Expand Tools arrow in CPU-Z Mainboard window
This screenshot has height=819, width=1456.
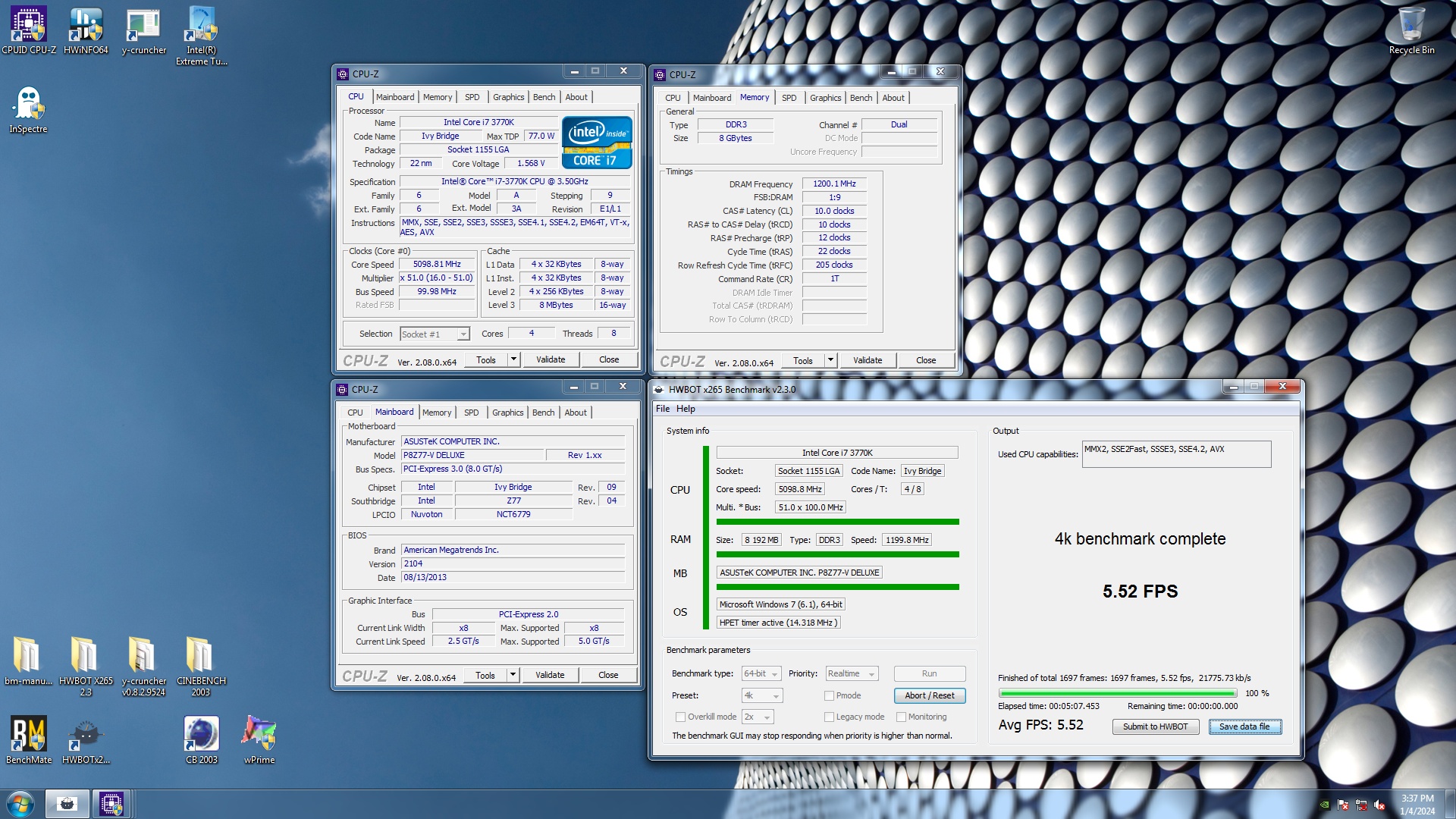point(513,675)
